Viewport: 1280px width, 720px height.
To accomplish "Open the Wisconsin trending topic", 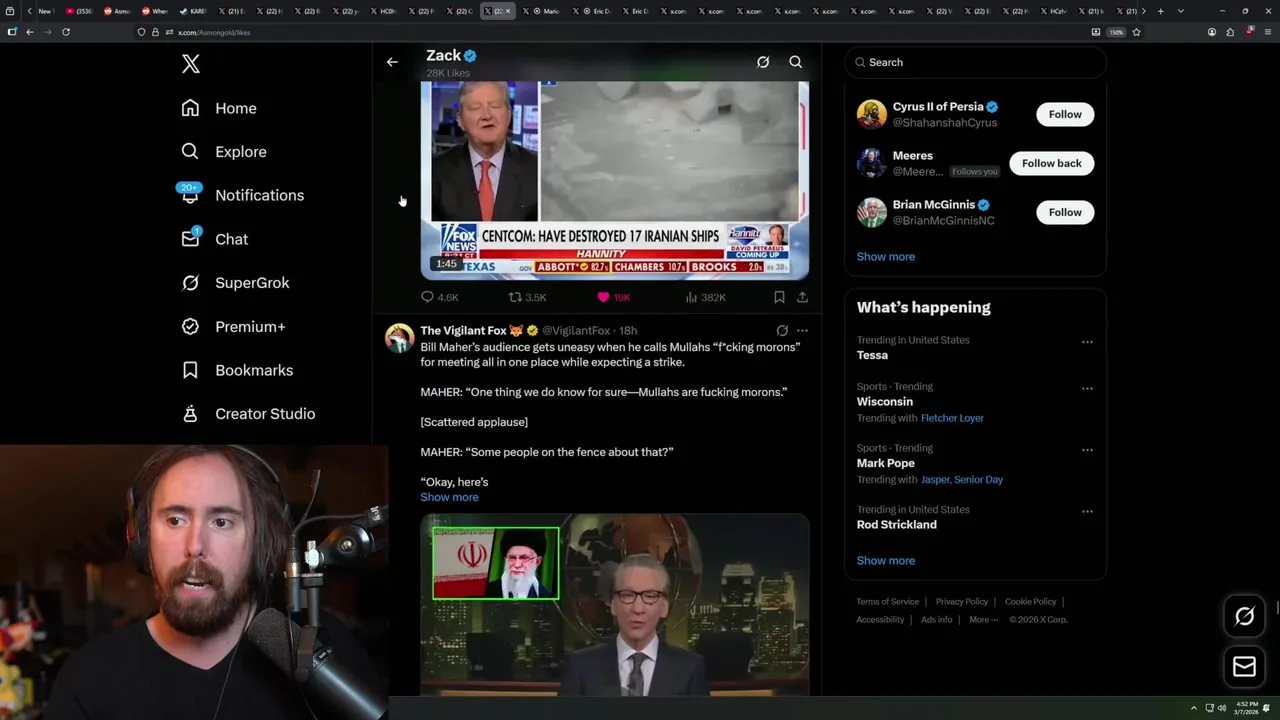I will point(885,402).
